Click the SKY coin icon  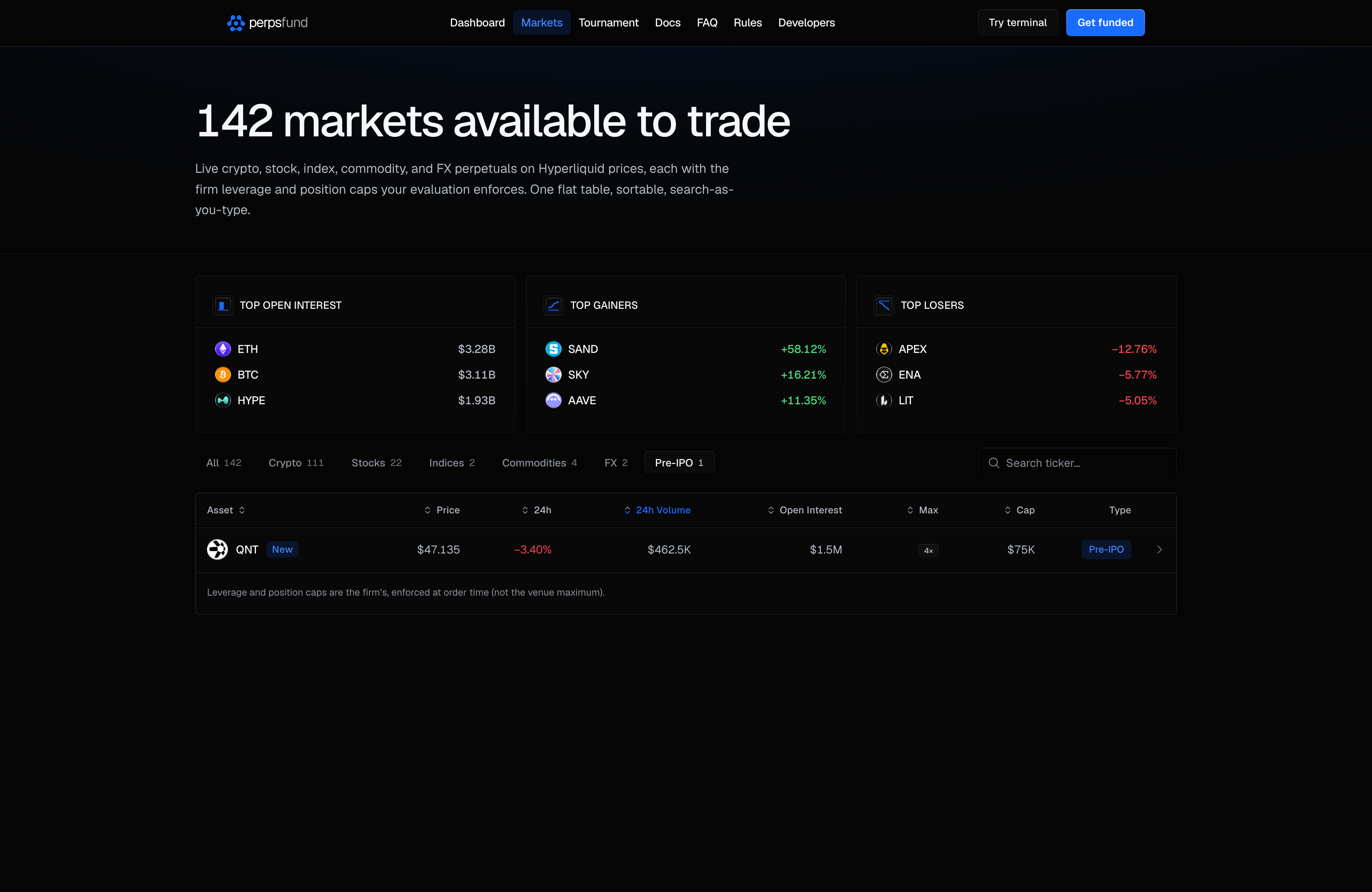[553, 375]
